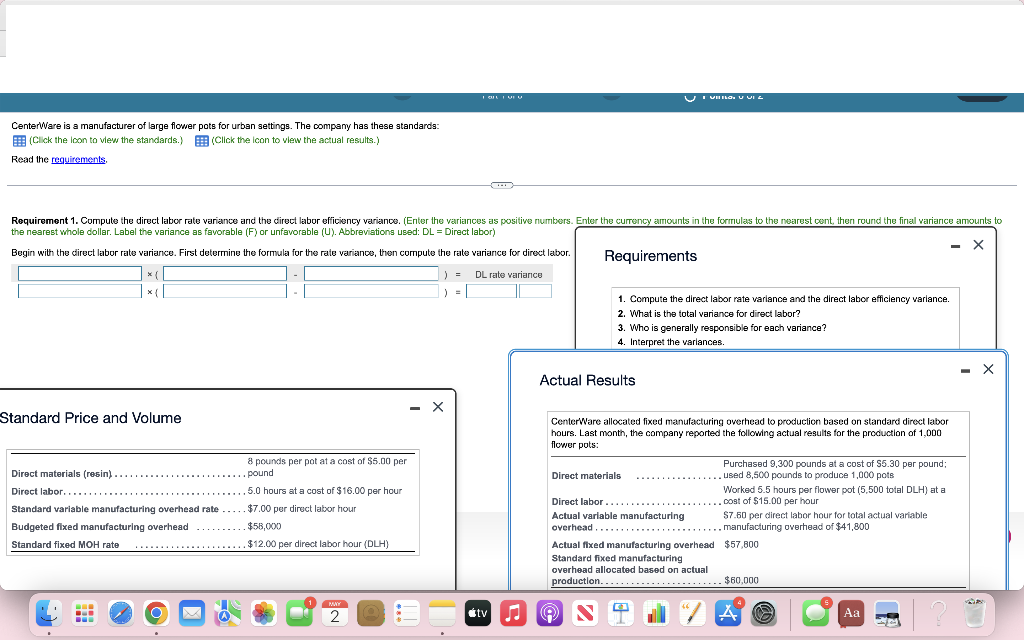This screenshot has height=640, width=1024.
Task: Click requirement '1. Compute the direct labor rate variance'
Action: pyautogui.click(x=784, y=299)
